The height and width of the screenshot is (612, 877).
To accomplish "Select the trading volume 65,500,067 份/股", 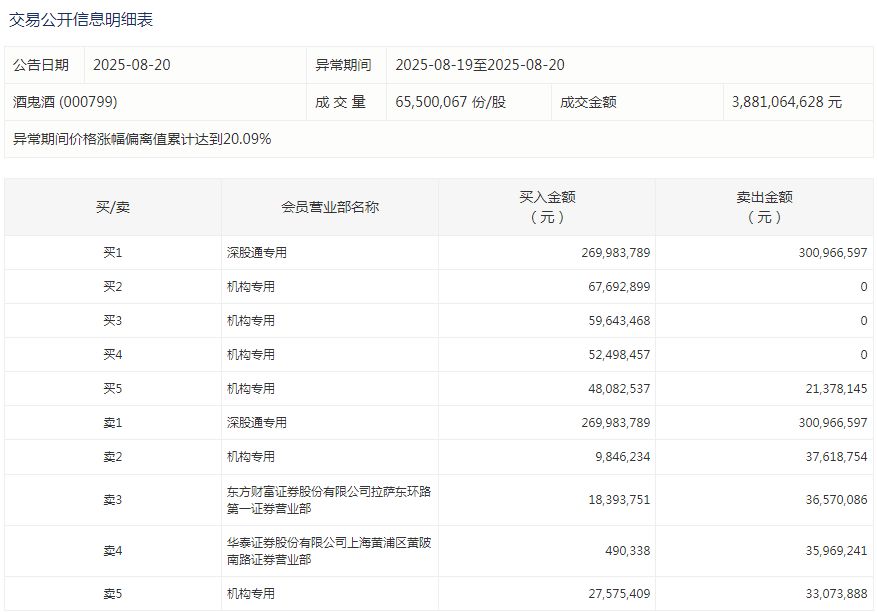I will pos(451,102).
